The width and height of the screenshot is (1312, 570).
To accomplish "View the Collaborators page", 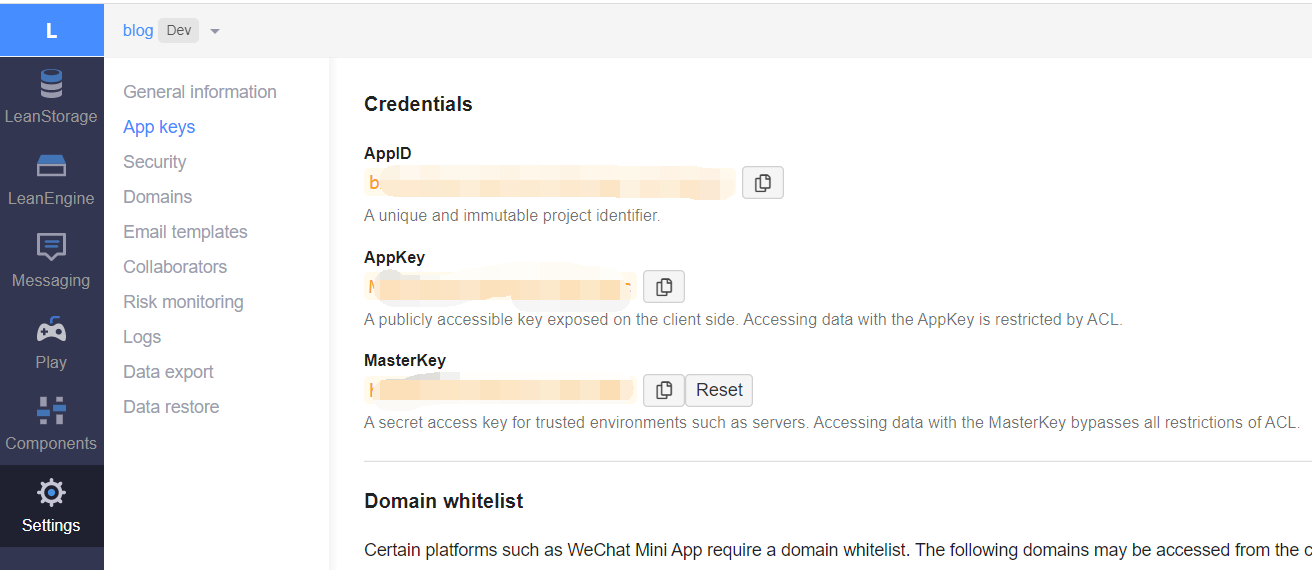I will click(175, 267).
